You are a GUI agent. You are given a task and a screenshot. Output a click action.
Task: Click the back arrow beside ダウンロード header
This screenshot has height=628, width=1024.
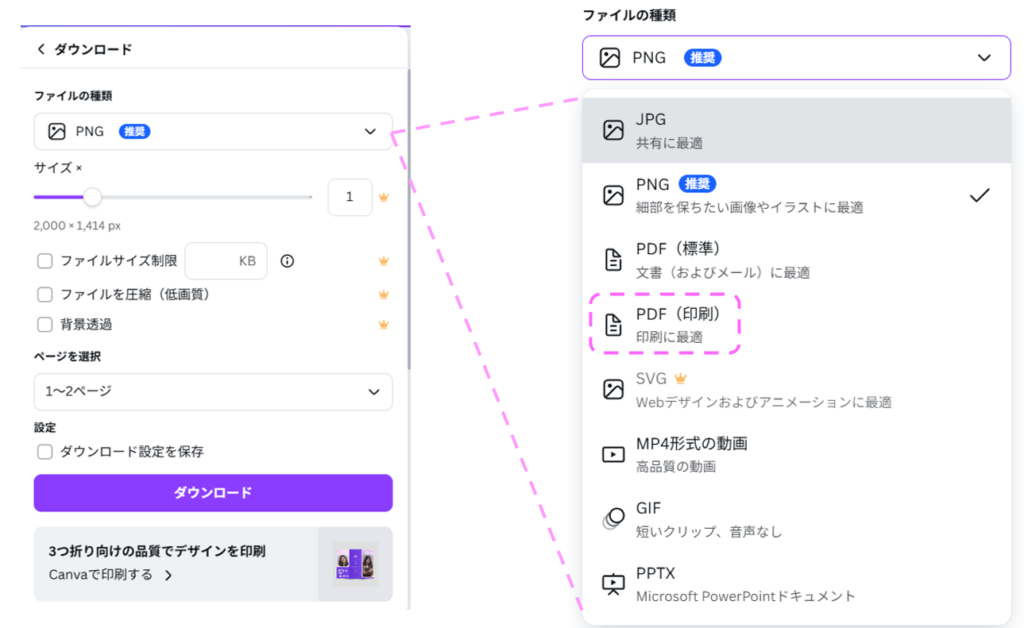[x=41, y=49]
